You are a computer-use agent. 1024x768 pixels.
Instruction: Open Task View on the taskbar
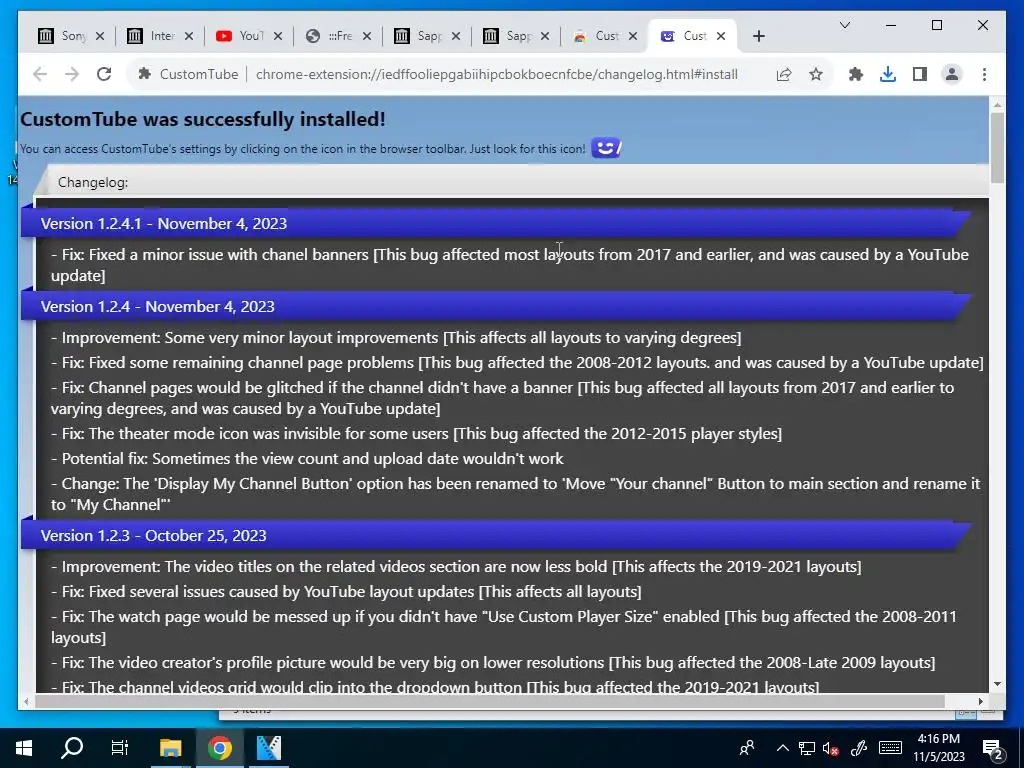tap(120, 748)
